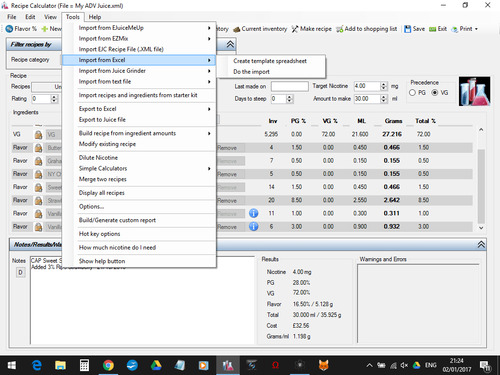Click Make recipe toolbar button
Viewport: 500px width, 375px height.
tap(311, 29)
